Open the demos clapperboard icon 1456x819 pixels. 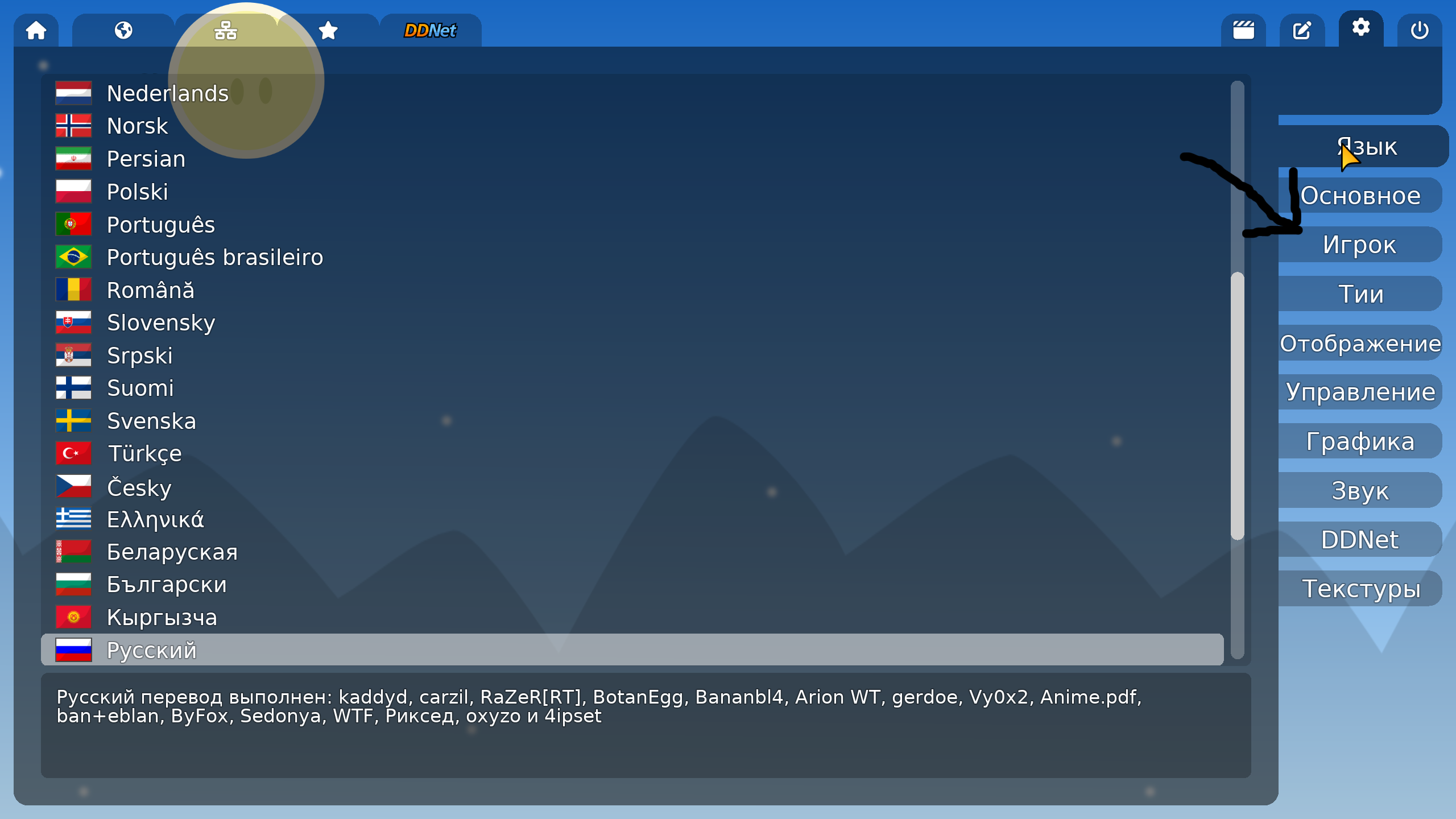tap(1243, 30)
